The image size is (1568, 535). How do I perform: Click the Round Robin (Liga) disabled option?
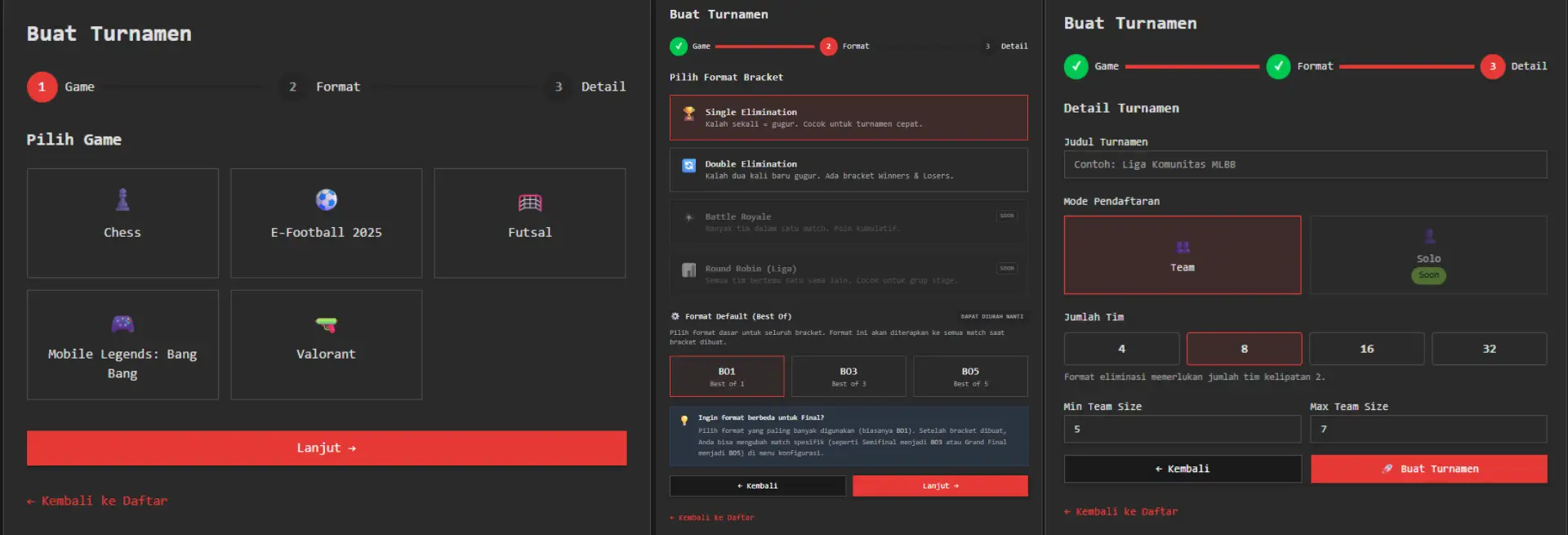click(849, 274)
